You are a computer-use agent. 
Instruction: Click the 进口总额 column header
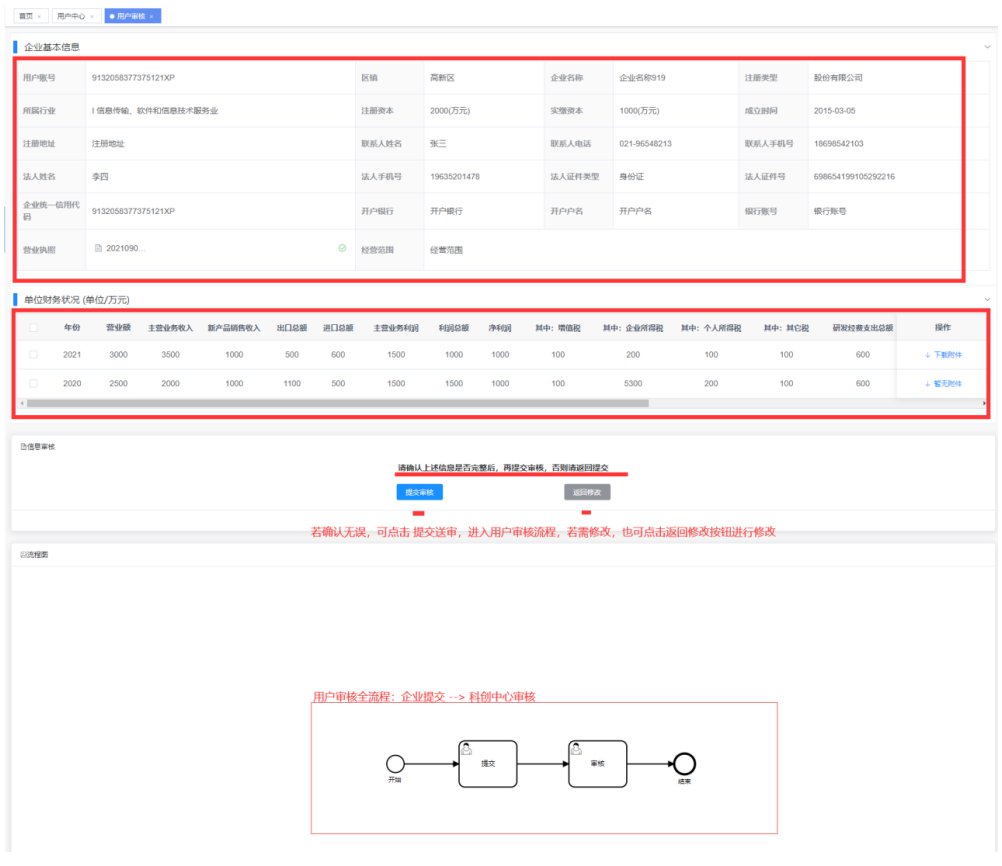coord(338,328)
